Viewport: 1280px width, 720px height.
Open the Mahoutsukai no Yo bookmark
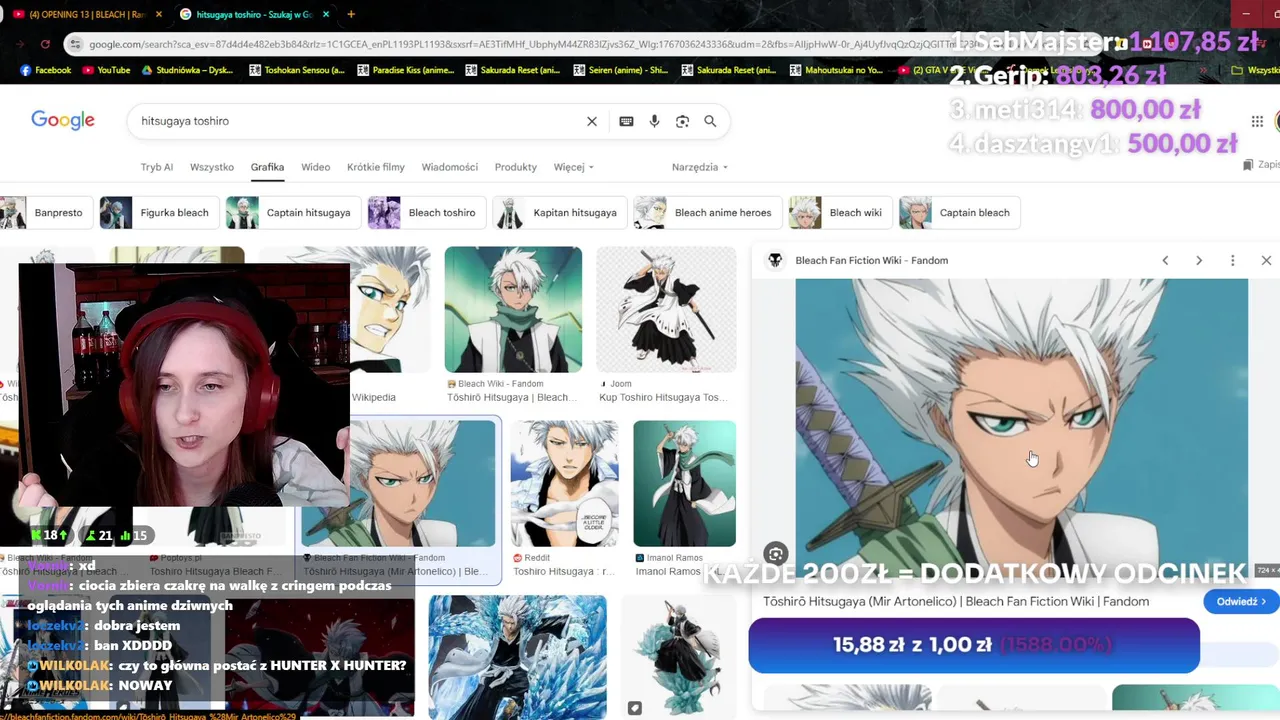[x=837, y=70]
